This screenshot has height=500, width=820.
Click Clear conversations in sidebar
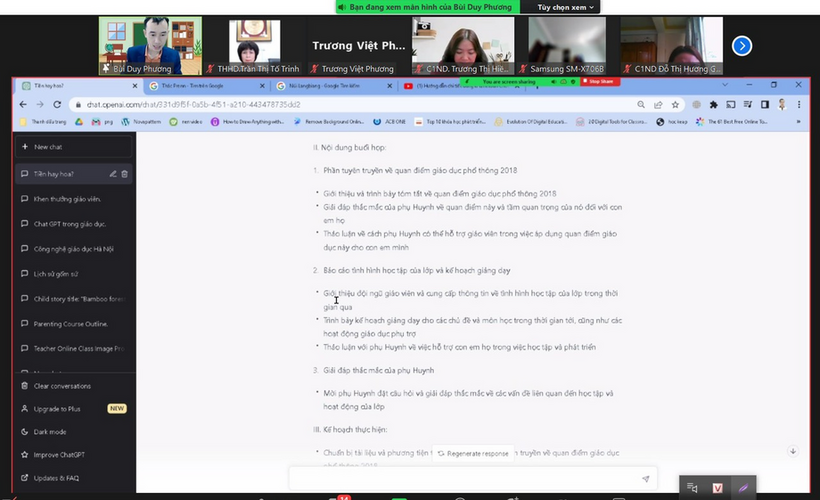[62, 386]
